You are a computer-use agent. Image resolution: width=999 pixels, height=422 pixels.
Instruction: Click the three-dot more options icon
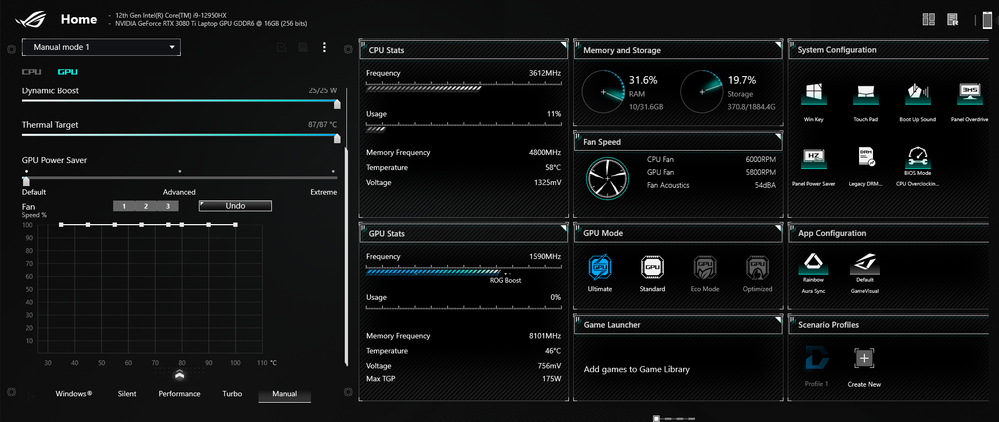click(324, 47)
